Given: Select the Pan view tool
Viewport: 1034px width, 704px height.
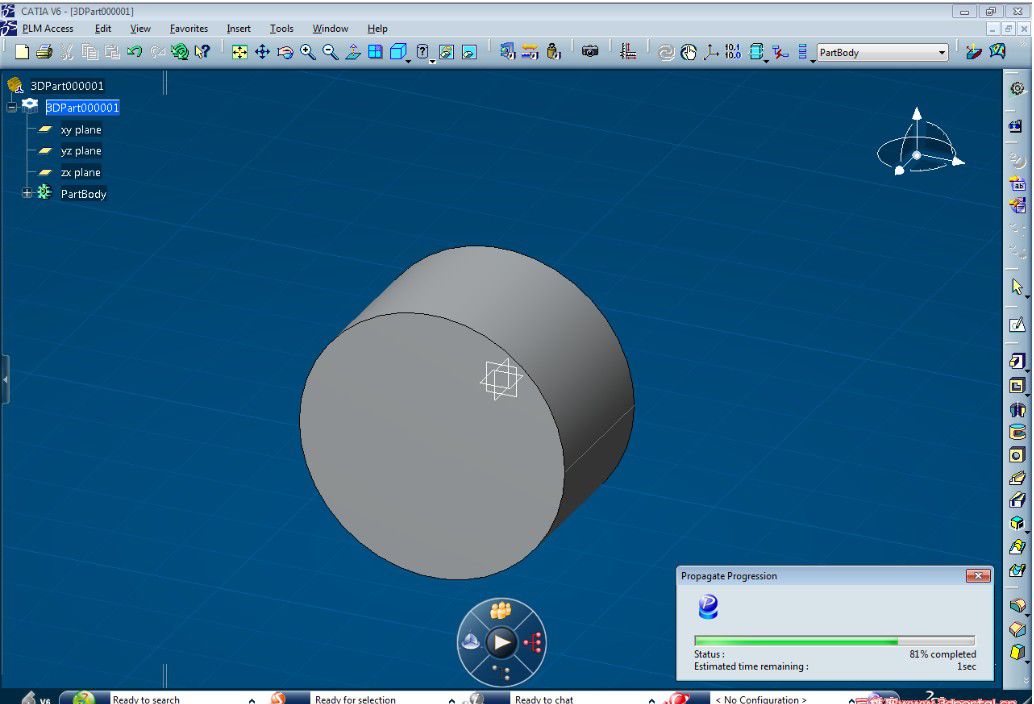Looking at the screenshot, I should tap(262, 52).
